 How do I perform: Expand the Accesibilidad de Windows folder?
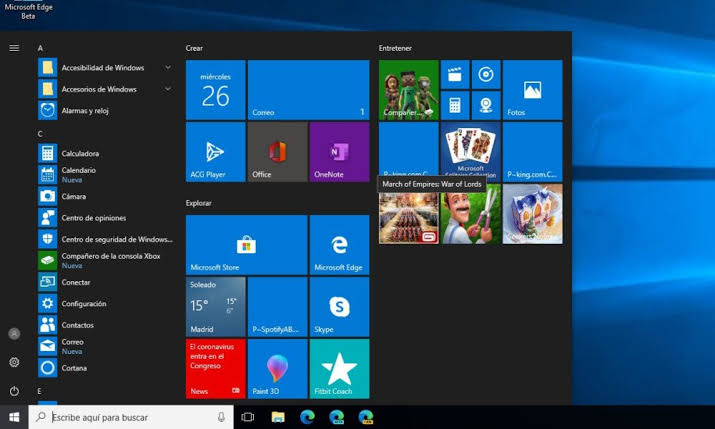tap(103, 68)
